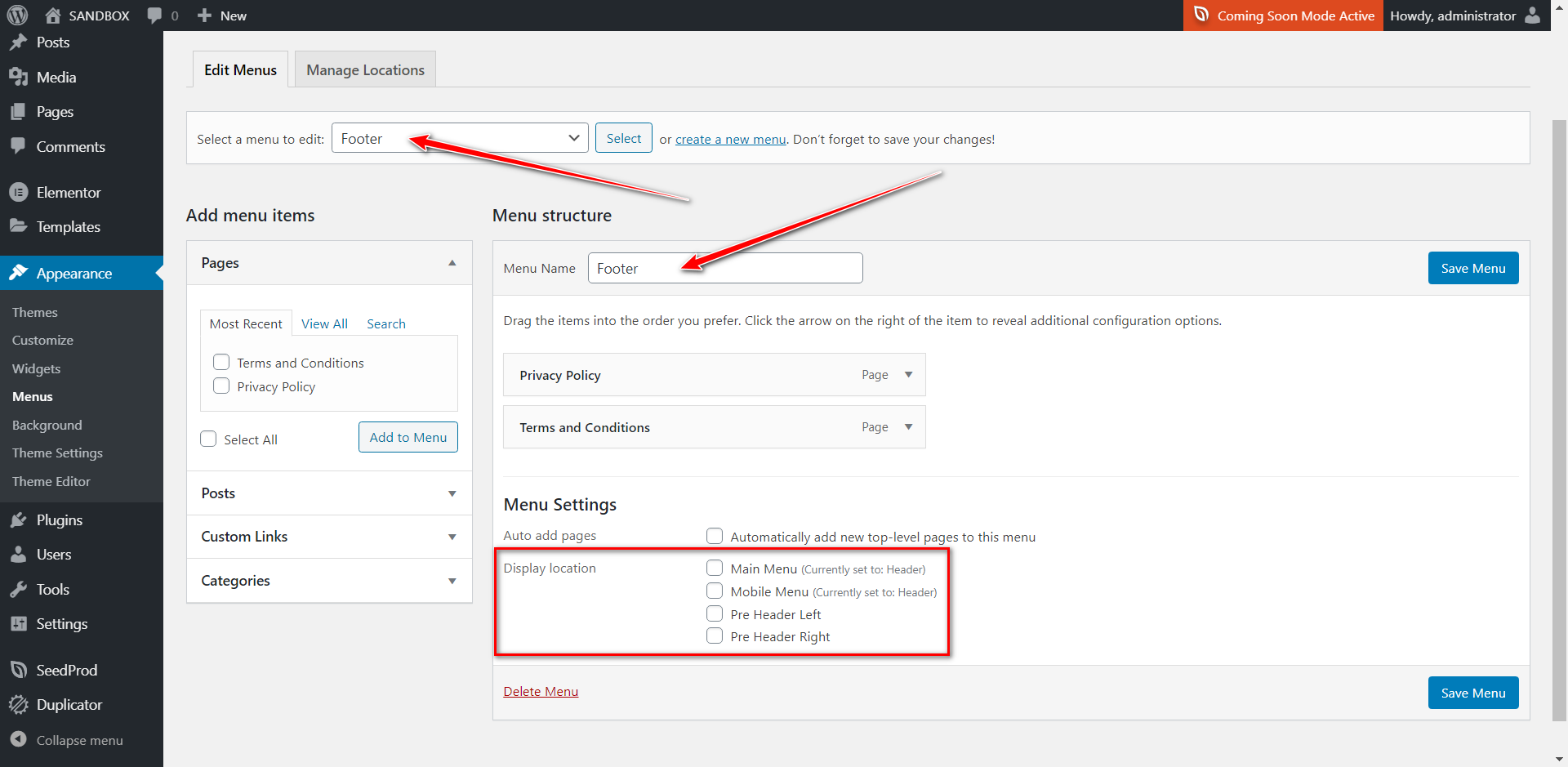Open the Search pages tab
Image resolution: width=1568 pixels, height=767 pixels.
386,323
